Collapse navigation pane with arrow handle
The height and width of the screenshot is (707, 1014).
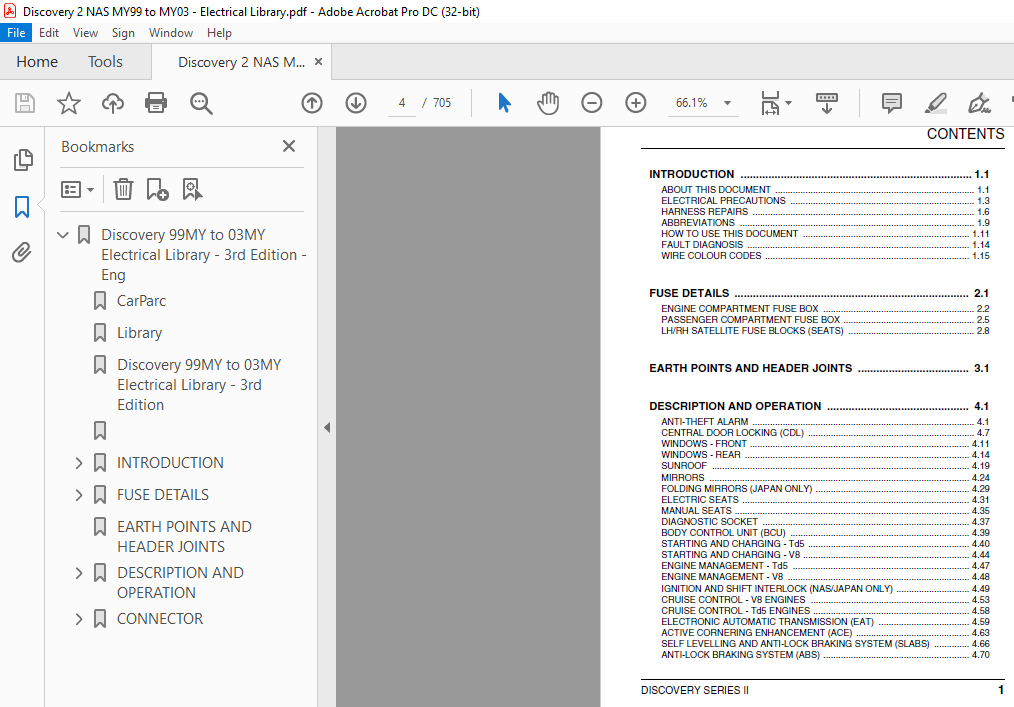[x=327, y=428]
